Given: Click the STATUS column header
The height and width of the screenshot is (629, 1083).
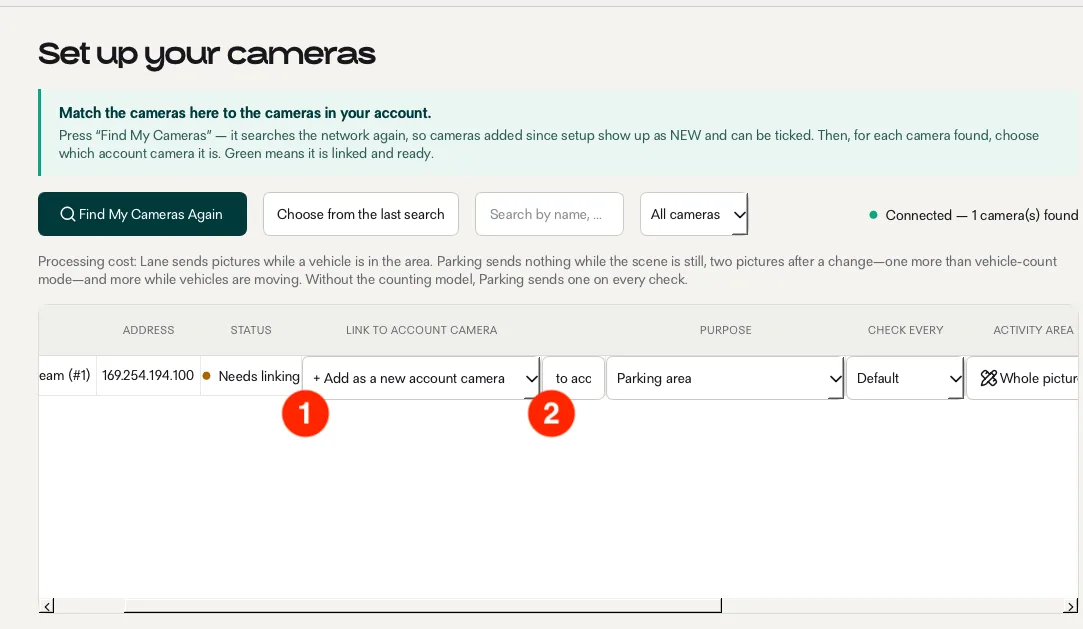Looking at the screenshot, I should tap(251, 330).
